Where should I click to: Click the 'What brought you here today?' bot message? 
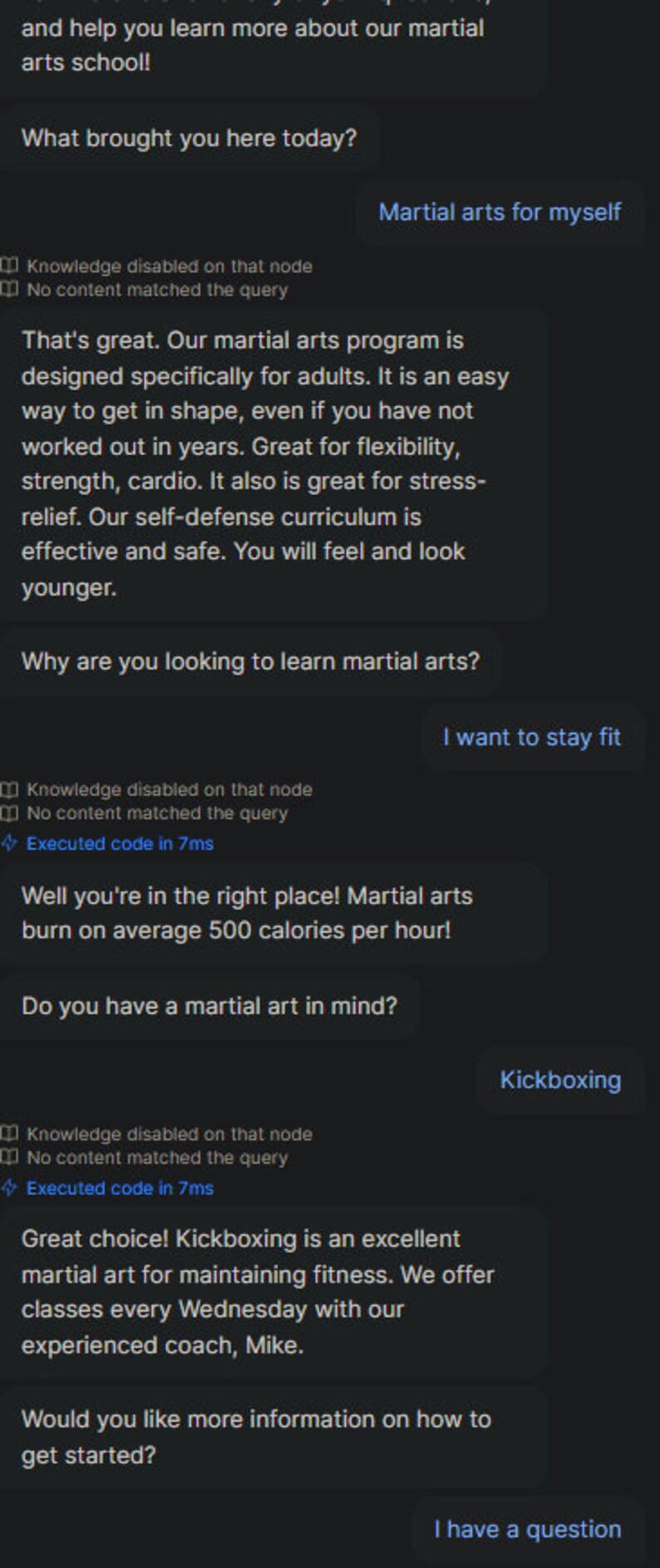tap(189, 137)
